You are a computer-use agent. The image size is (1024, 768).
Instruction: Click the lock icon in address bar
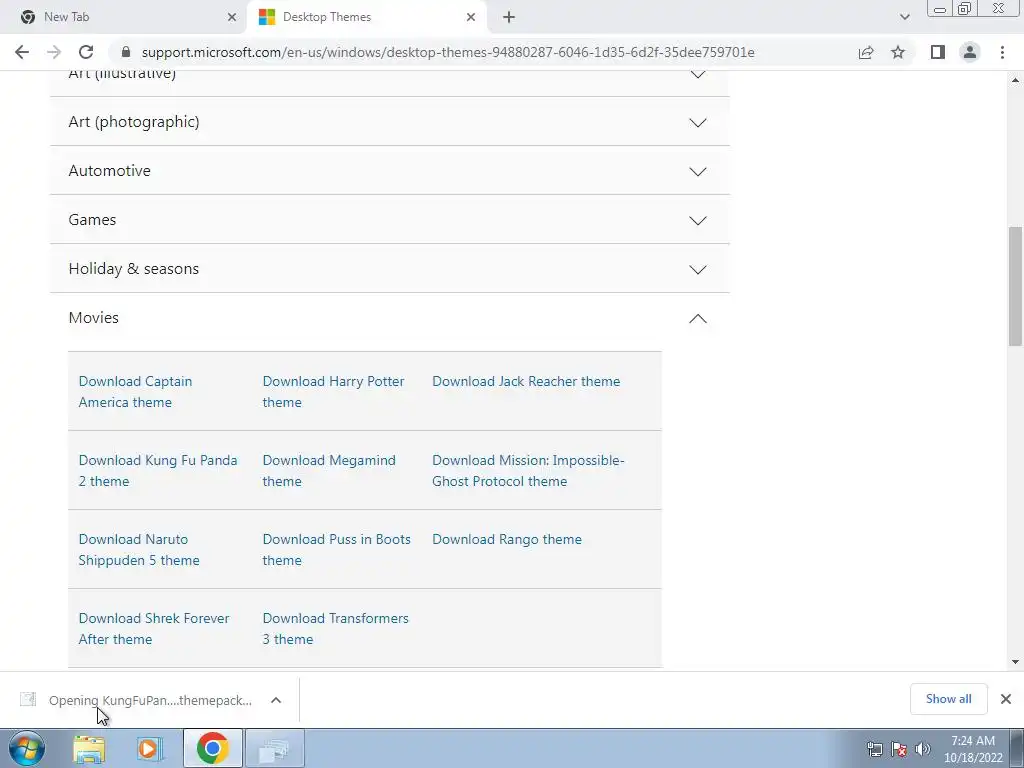[x=126, y=52]
